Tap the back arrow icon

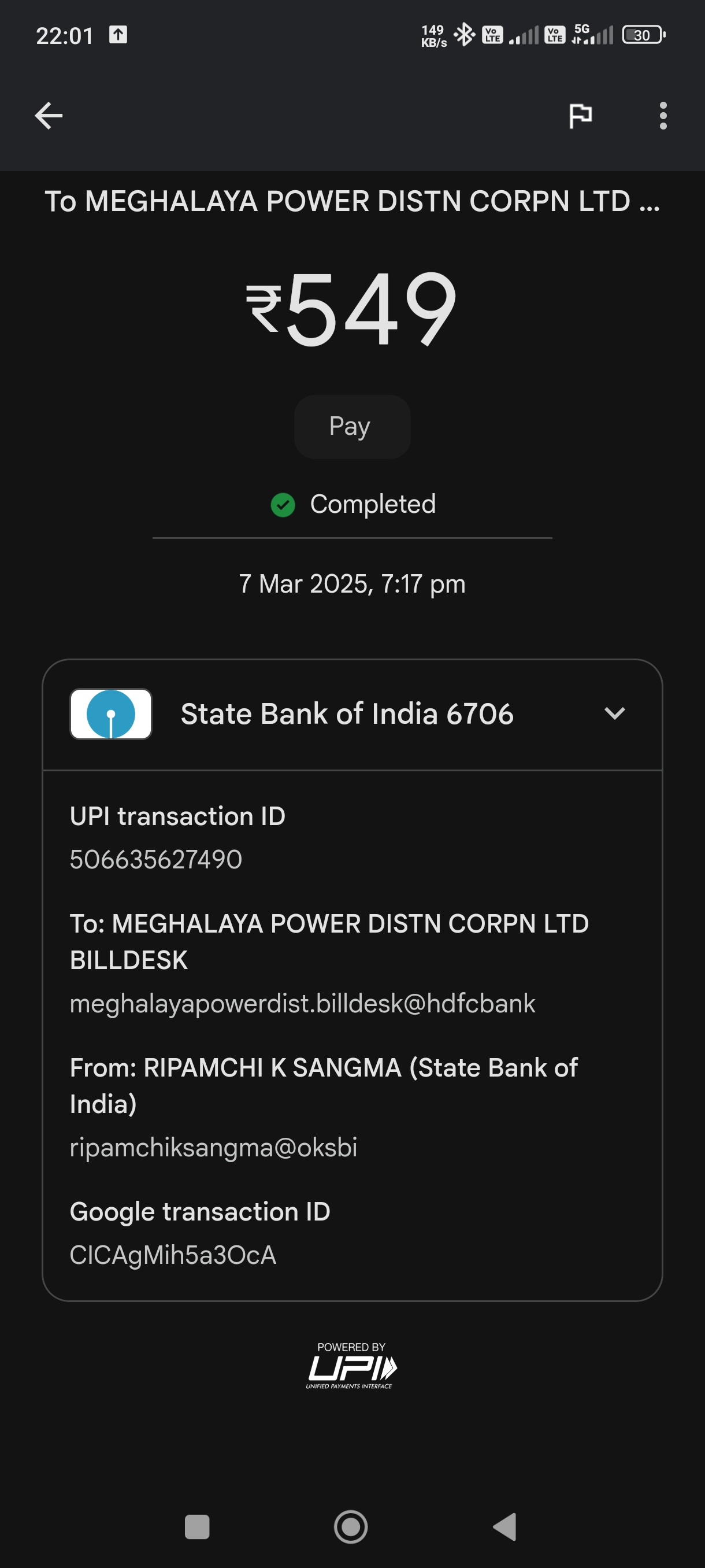coord(49,116)
